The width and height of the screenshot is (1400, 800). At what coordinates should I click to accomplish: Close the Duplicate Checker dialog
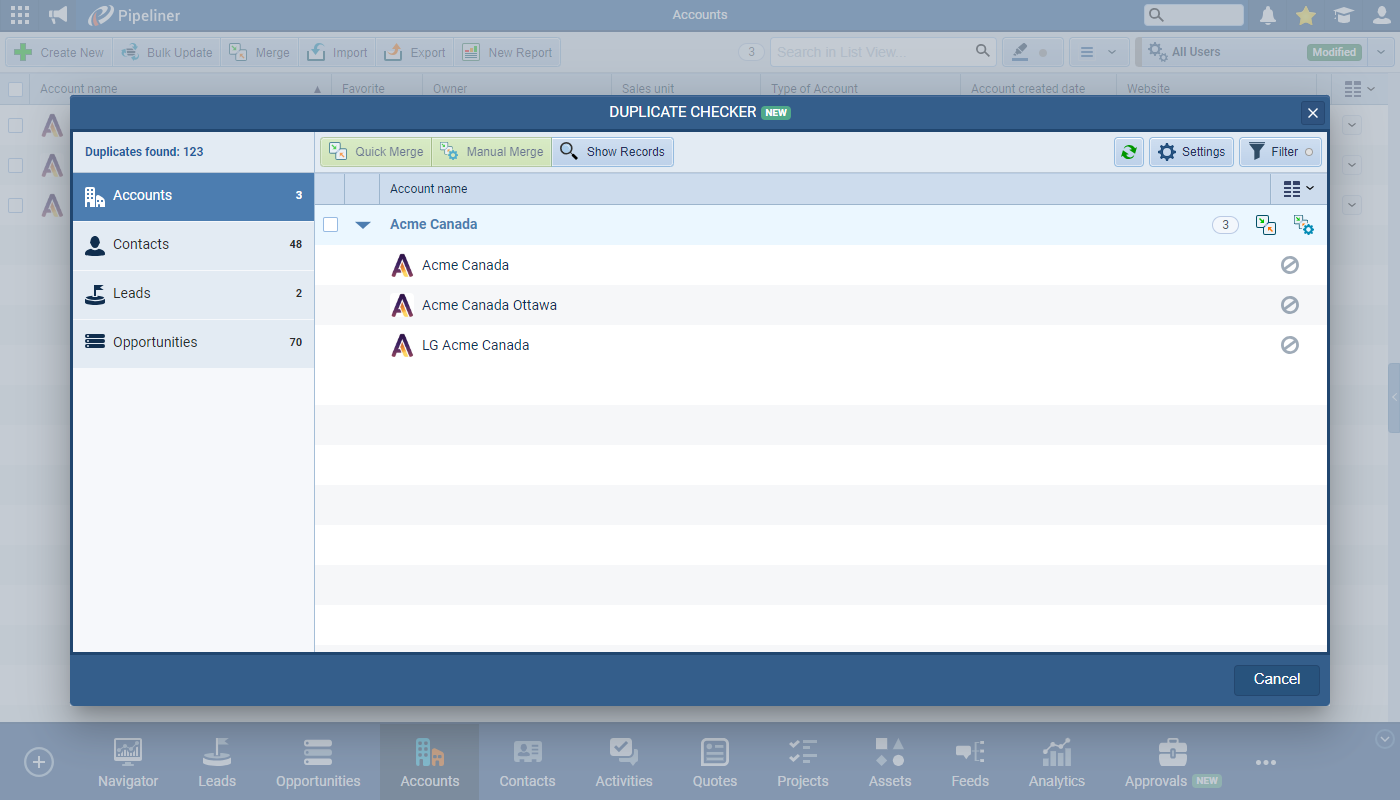click(1313, 113)
